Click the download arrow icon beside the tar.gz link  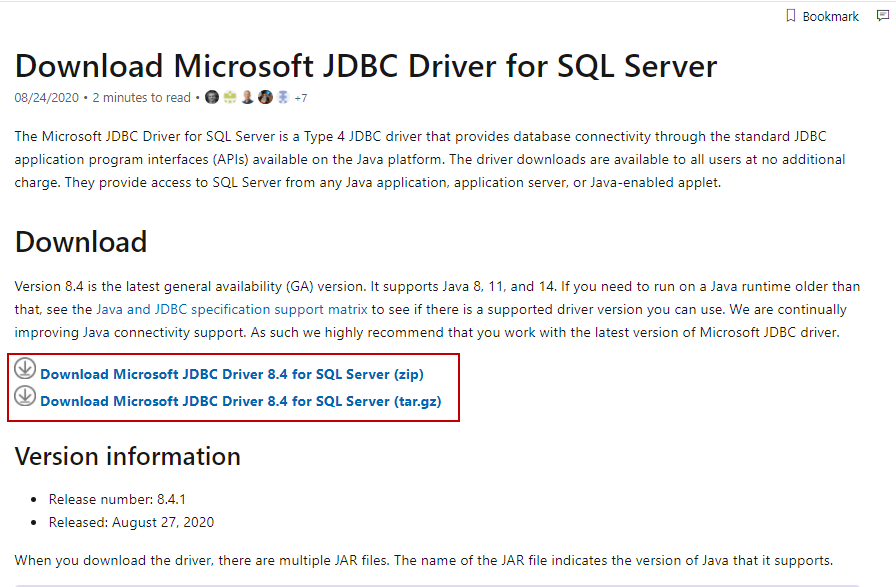26,398
